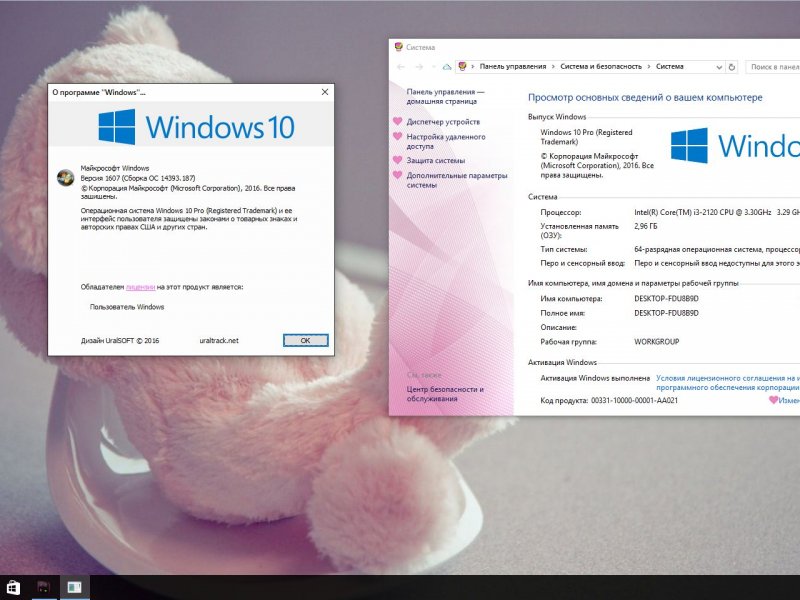The image size is (800, 600).
Task: Open the Store from the taskbar
Action: pyautogui.click(x=12, y=587)
